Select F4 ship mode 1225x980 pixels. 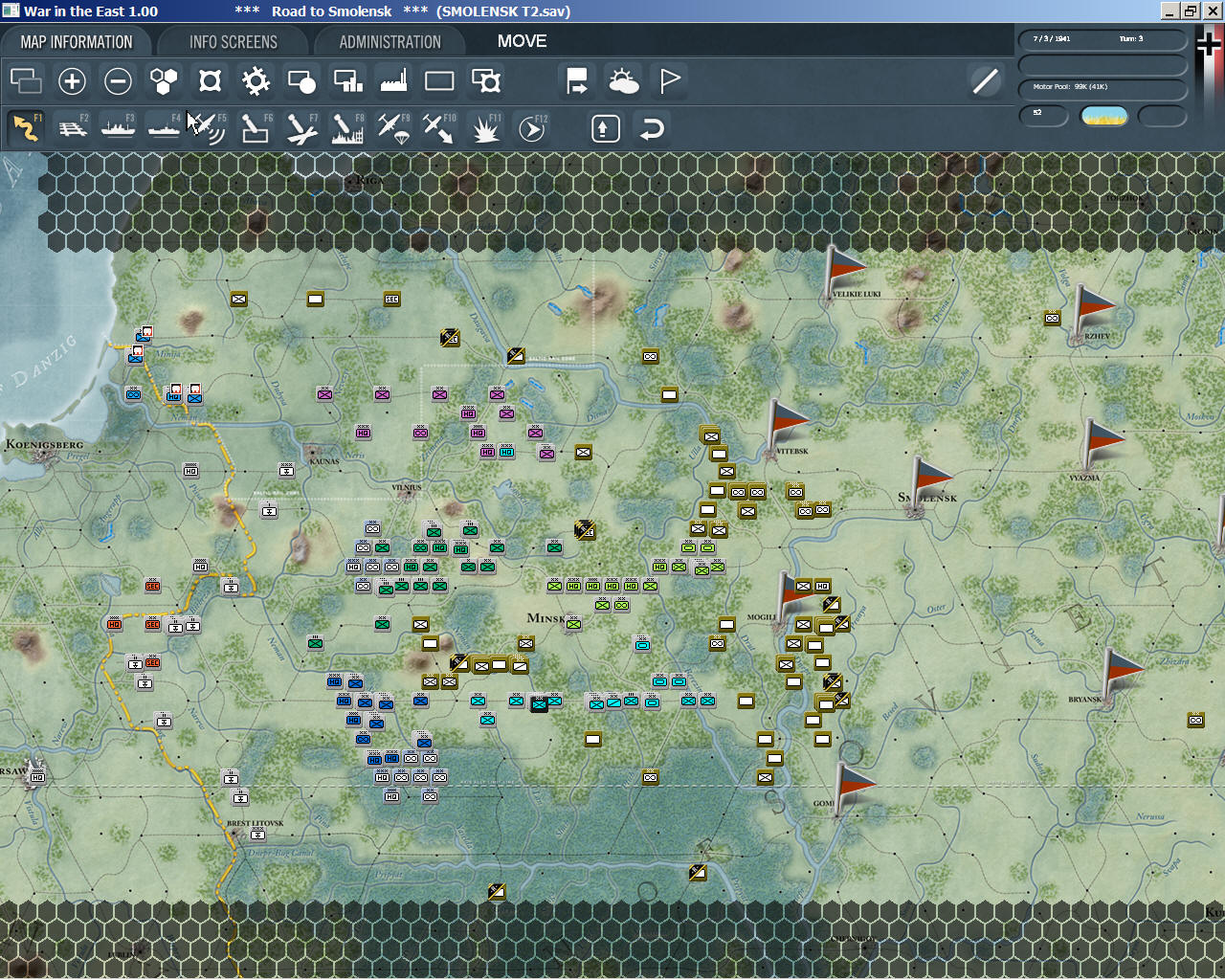(164, 128)
